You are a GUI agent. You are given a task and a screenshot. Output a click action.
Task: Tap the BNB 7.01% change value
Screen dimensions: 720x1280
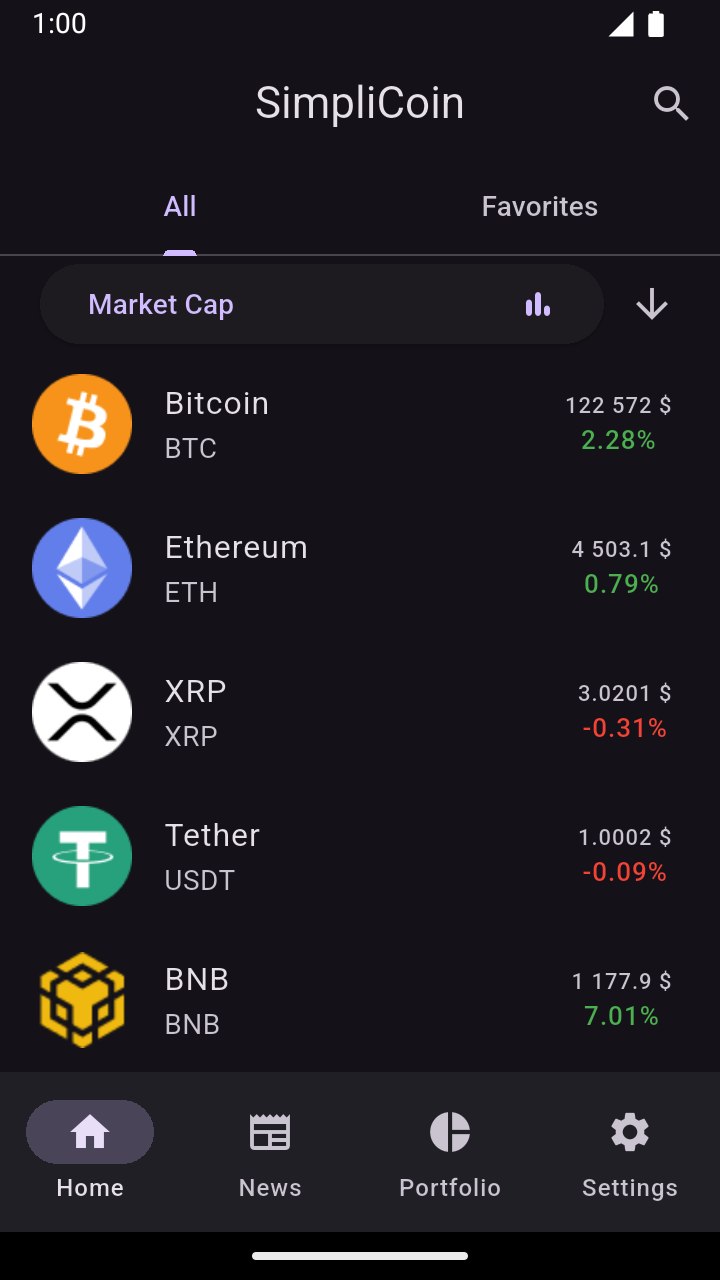tap(621, 1017)
